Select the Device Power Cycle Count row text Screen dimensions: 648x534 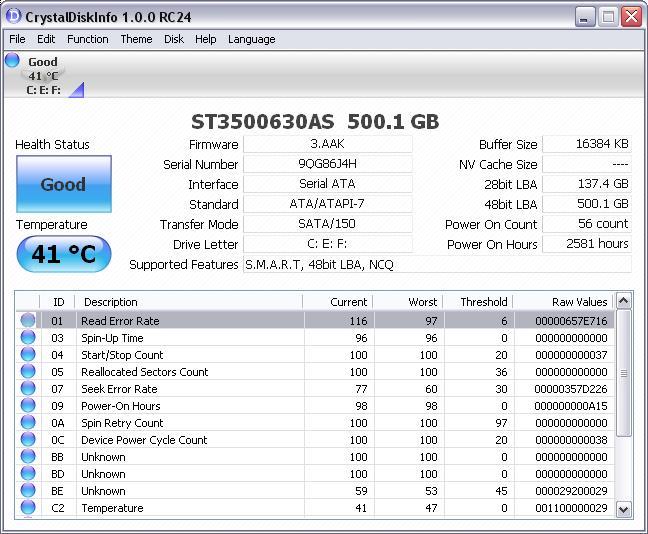tap(144, 440)
